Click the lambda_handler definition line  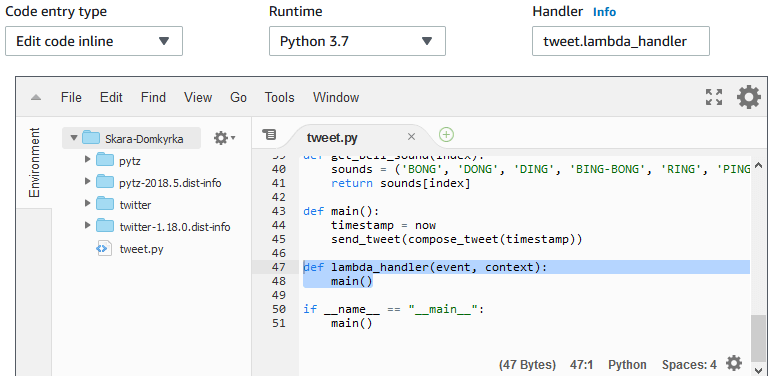pyautogui.click(x=425, y=267)
